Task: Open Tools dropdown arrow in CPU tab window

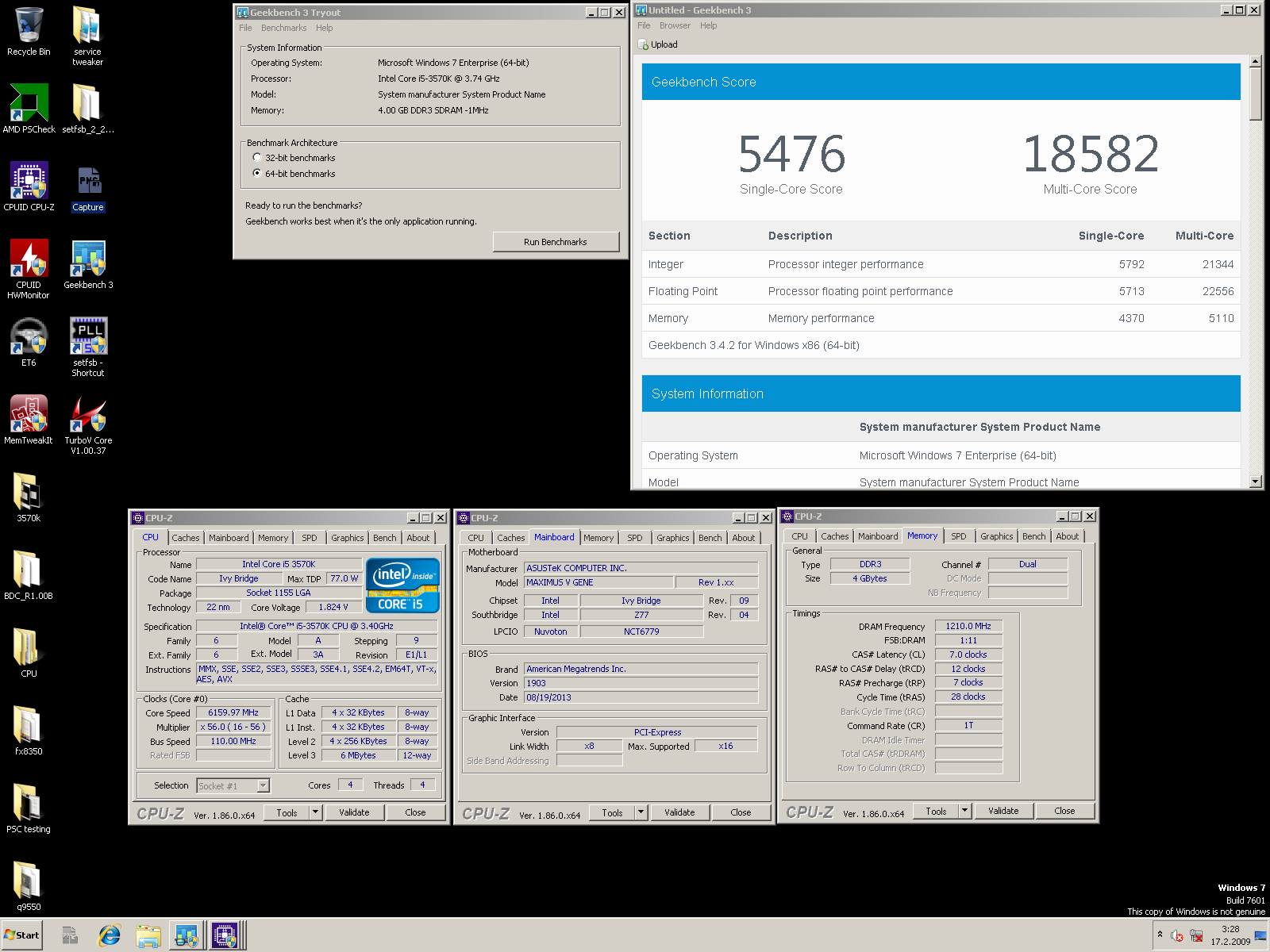Action: tap(315, 812)
